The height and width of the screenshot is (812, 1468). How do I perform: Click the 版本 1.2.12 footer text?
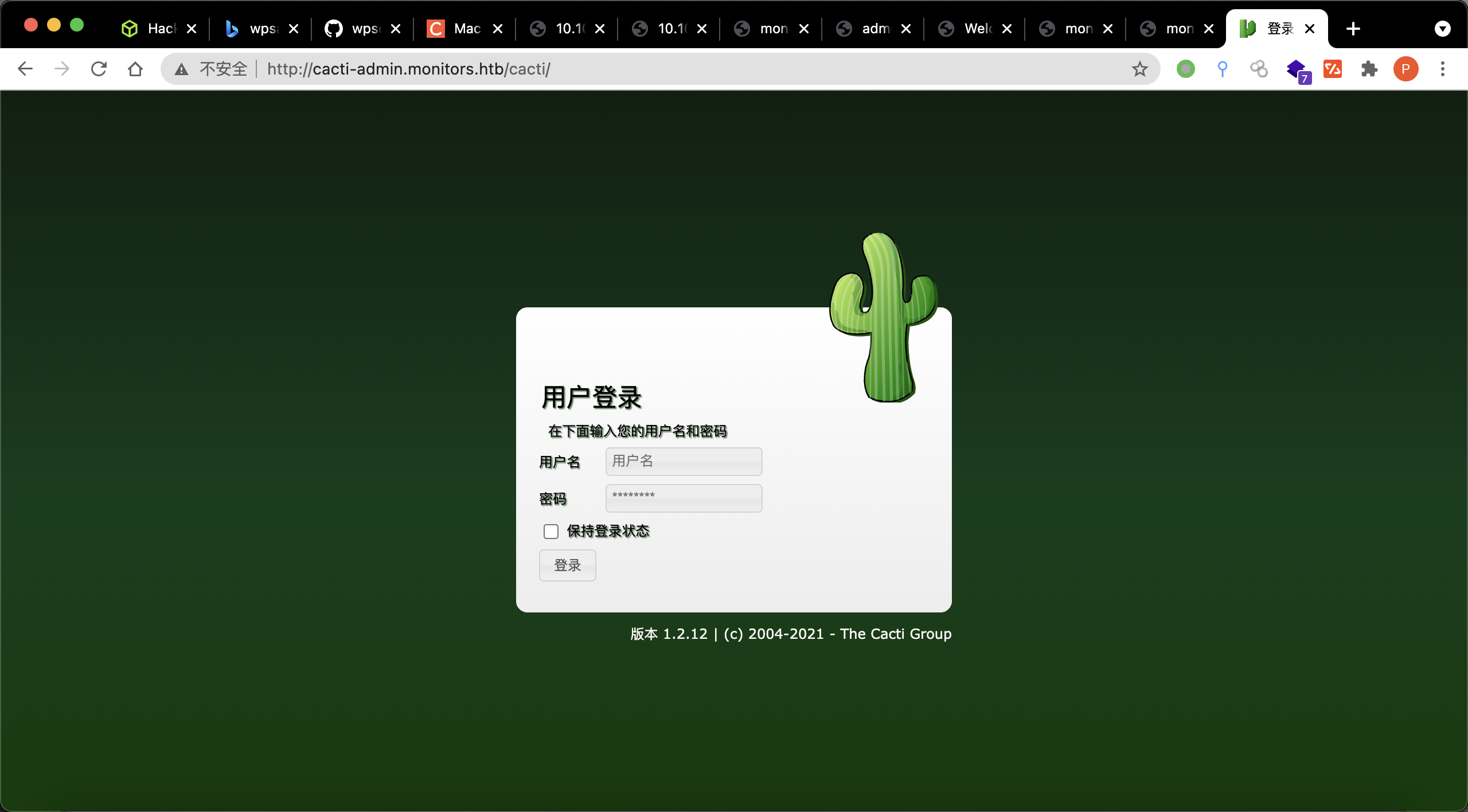pyautogui.click(x=669, y=634)
